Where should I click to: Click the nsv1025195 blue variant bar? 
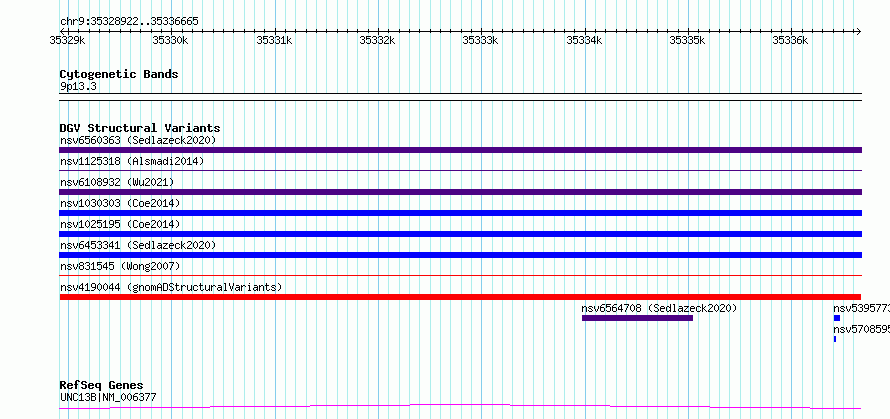(x=460, y=234)
